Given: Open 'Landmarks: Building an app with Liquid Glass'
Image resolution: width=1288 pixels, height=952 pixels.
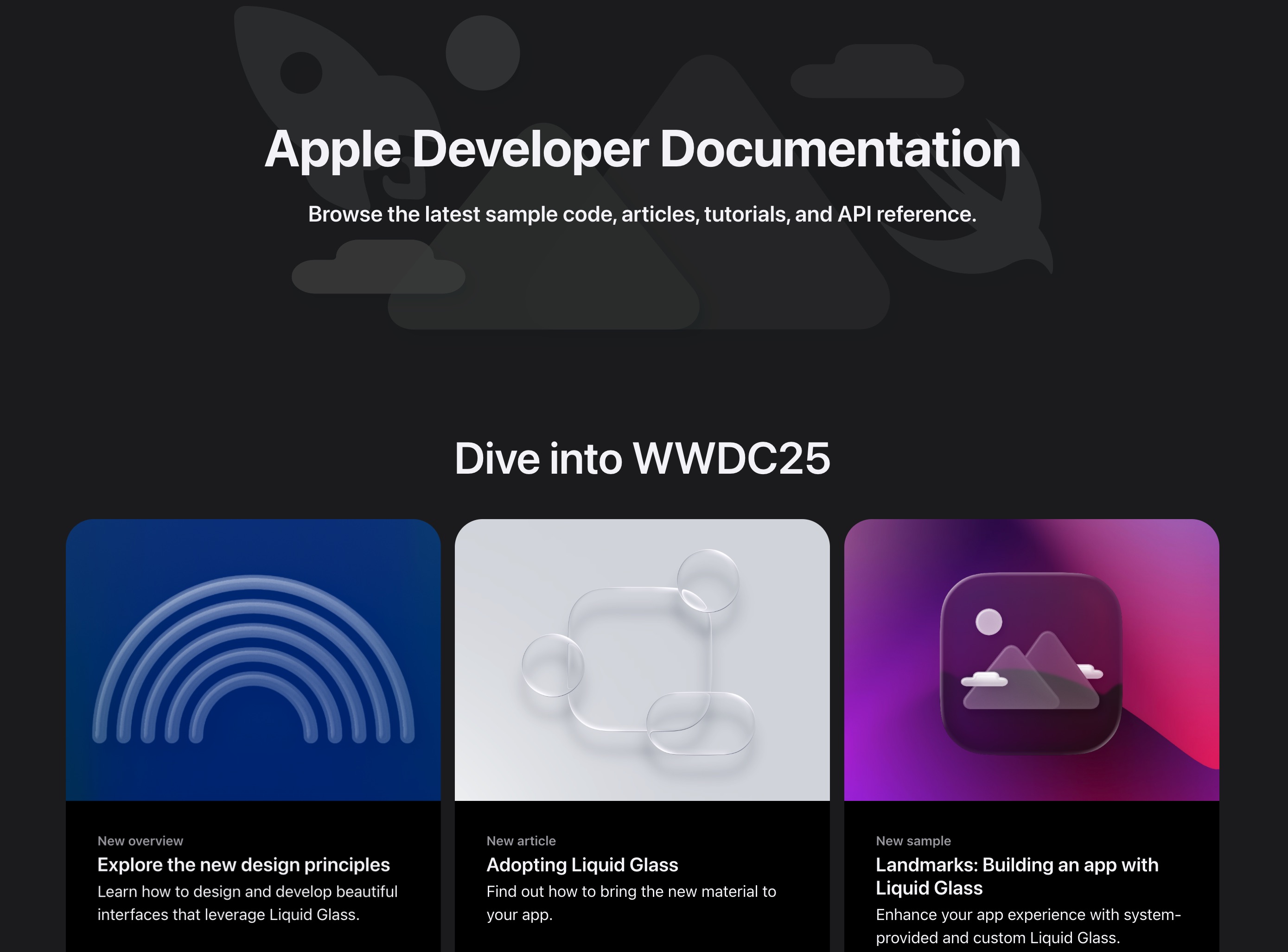Looking at the screenshot, I should [1016, 876].
